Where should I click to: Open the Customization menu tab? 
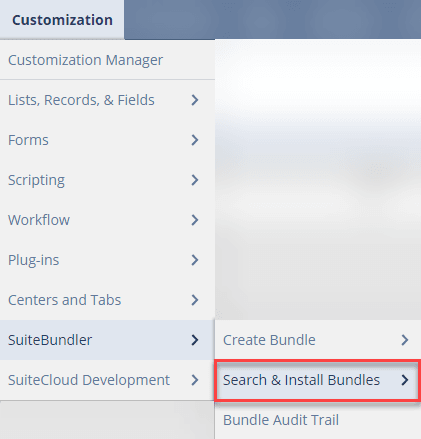tap(62, 20)
